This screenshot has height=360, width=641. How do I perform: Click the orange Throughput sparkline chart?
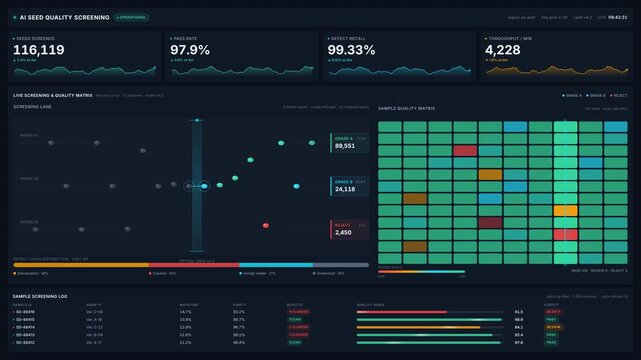(x=557, y=71)
